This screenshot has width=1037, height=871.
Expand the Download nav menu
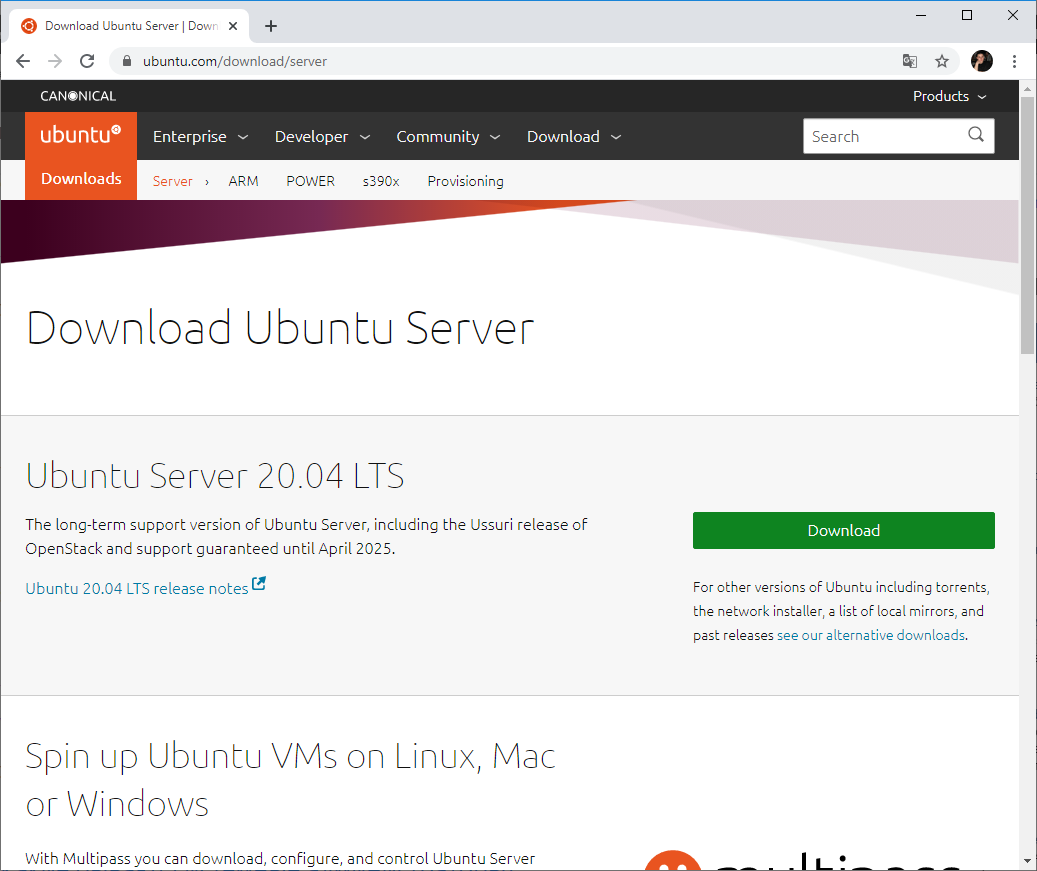click(573, 136)
